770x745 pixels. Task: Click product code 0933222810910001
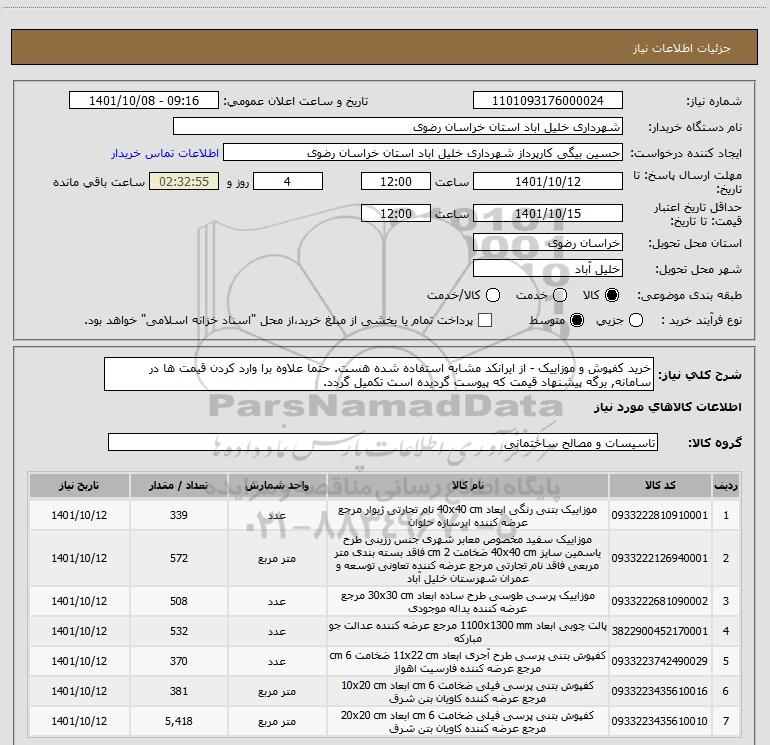click(x=660, y=515)
